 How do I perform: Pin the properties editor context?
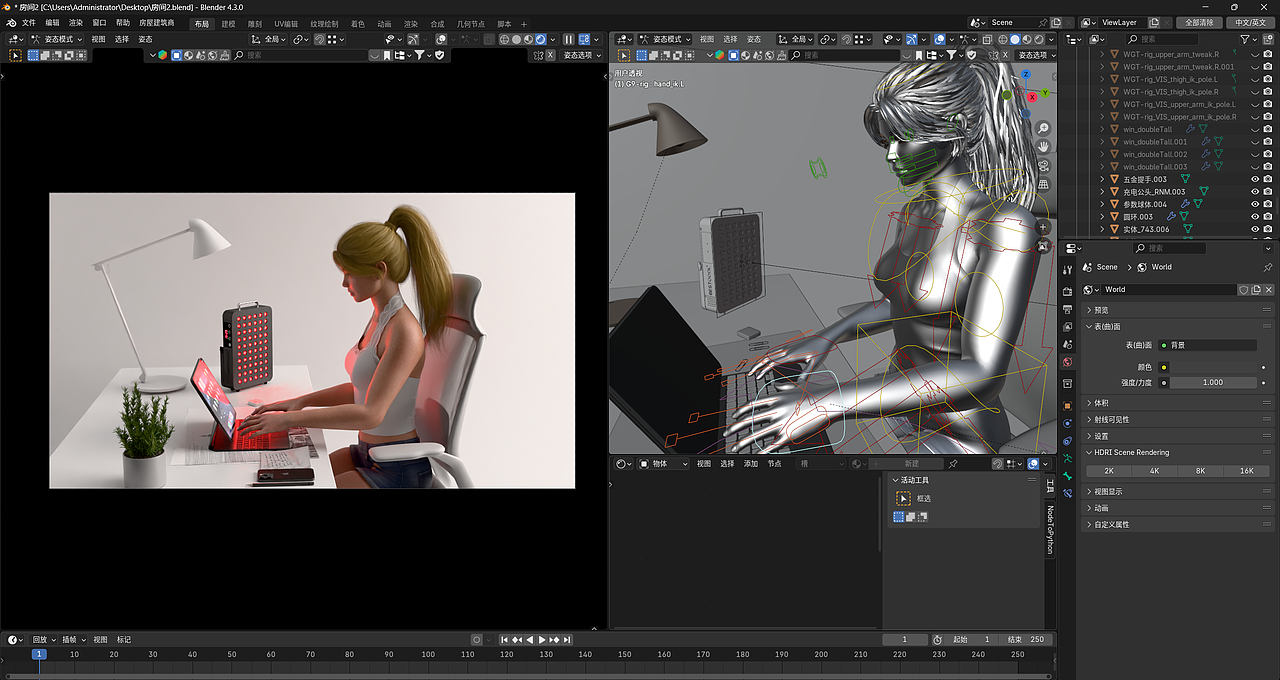[x=1268, y=267]
